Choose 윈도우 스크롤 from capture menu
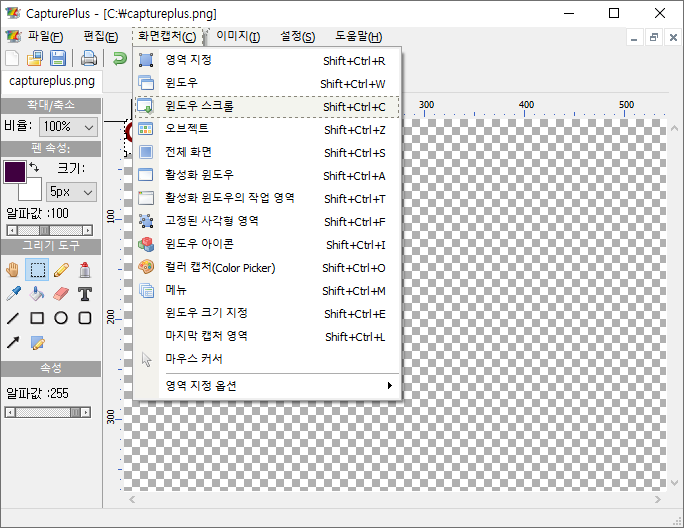 tap(266, 106)
